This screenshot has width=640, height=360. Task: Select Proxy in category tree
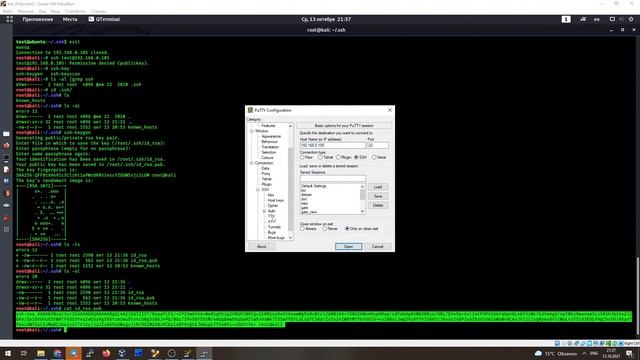(266, 173)
